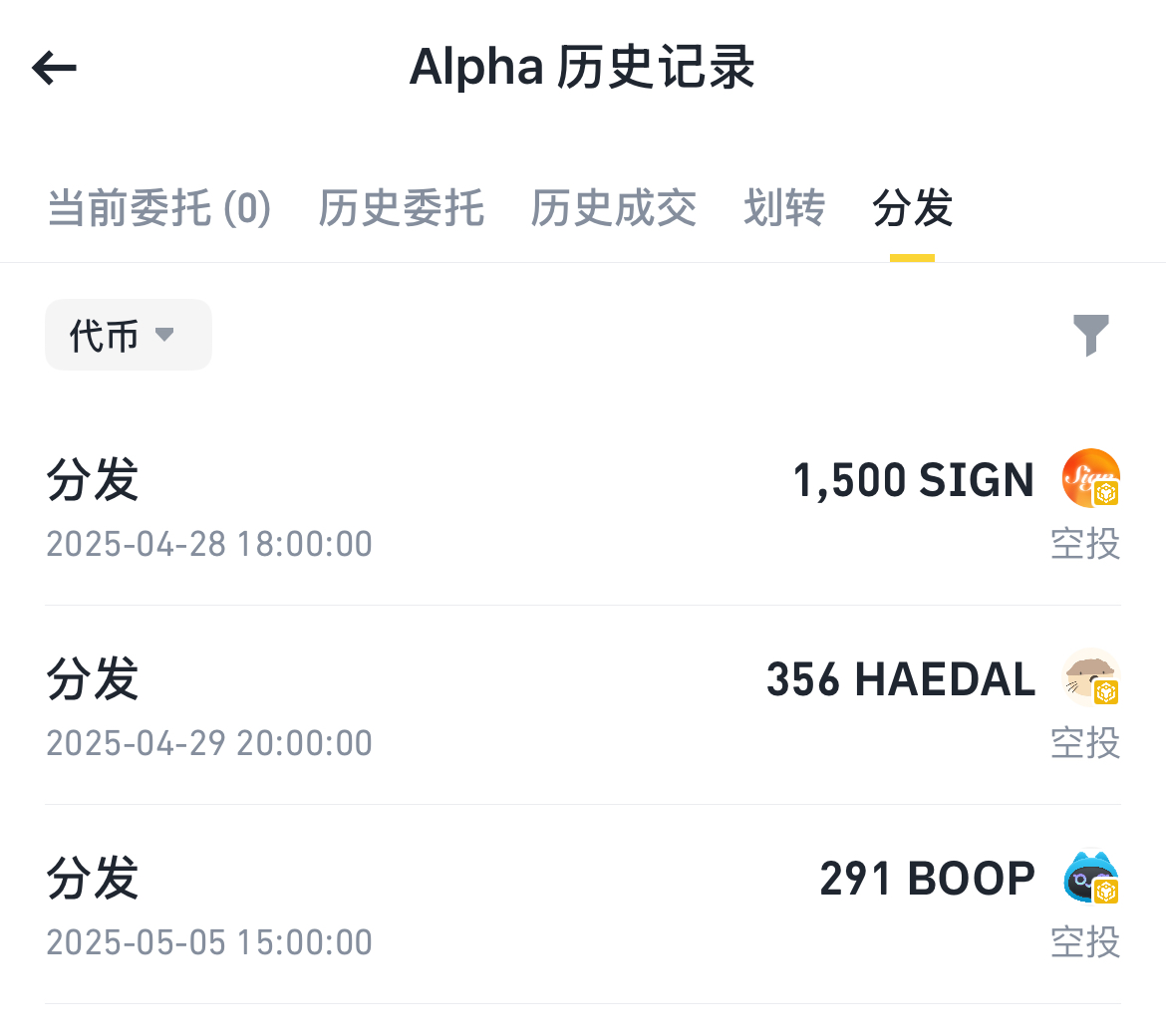Expand the 代币 token dropdown
This screenshot has height=1036, width=1166.
click(129, 335)
